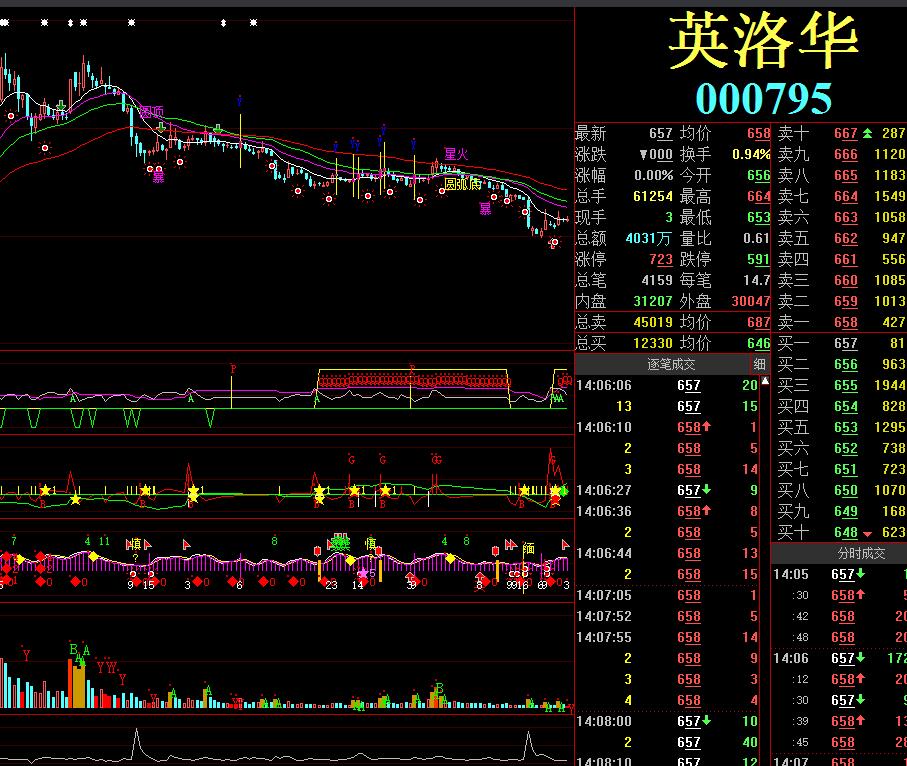Click the 星火 signal label on the chart
Image resolution: width=907 pixels, height=766 pixels.
tap(456, 154)
